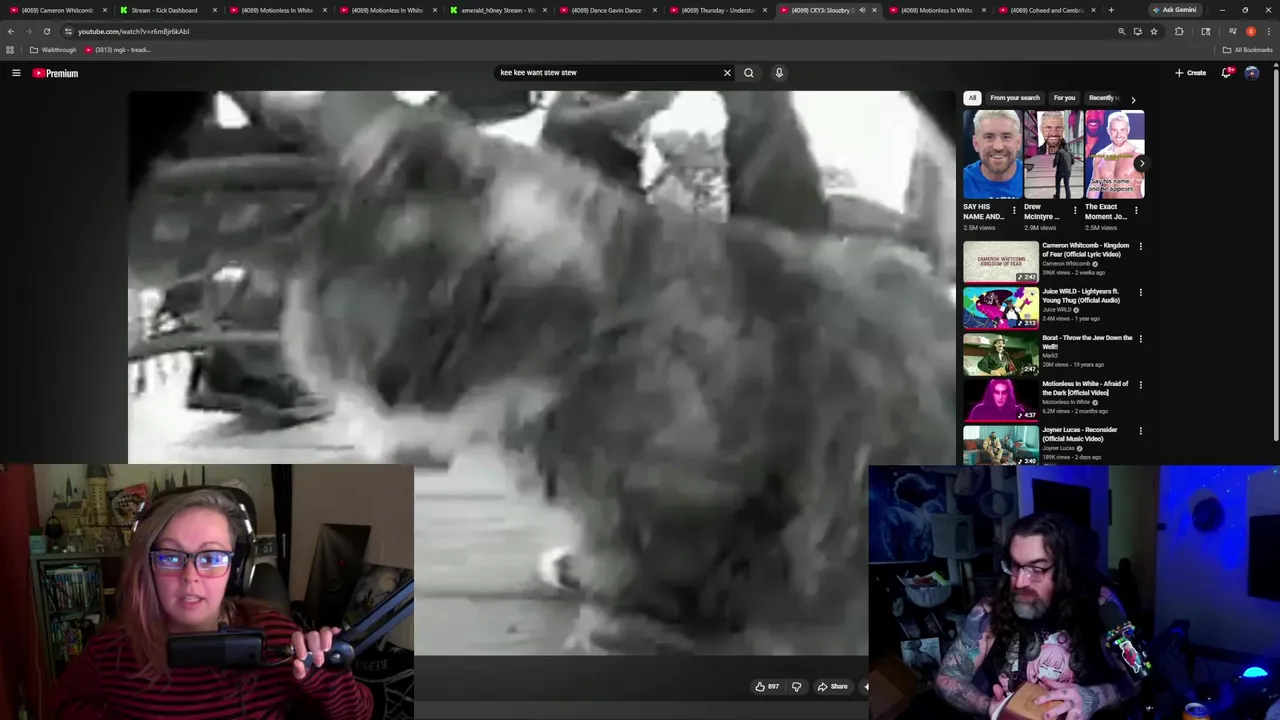The width and height of the screenshot is (1280, 720).
Task: Go to YouTube Premium home logo
Action: click(x=55, y=73)
